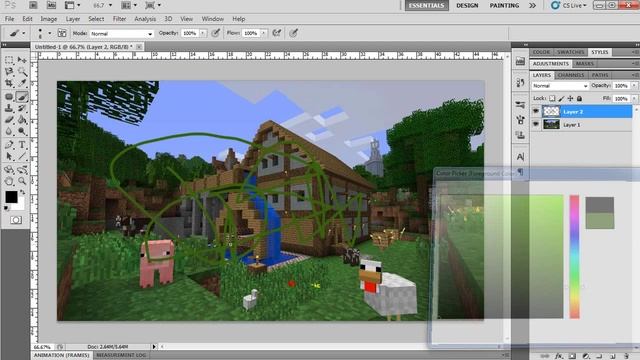Hide Layer 2 with eye icon

tap(536, 111)
